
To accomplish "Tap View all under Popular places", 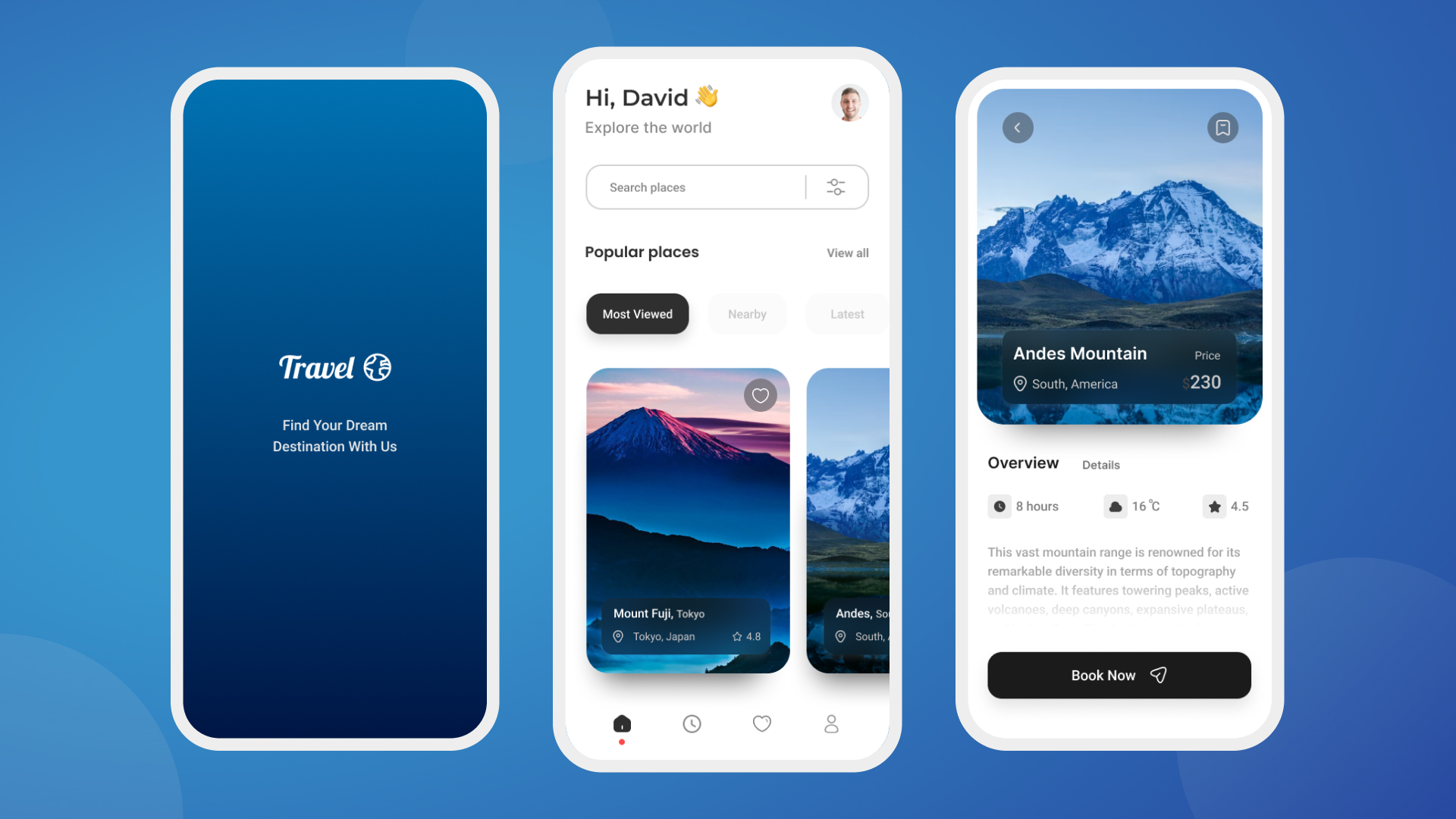I will 847,253.
